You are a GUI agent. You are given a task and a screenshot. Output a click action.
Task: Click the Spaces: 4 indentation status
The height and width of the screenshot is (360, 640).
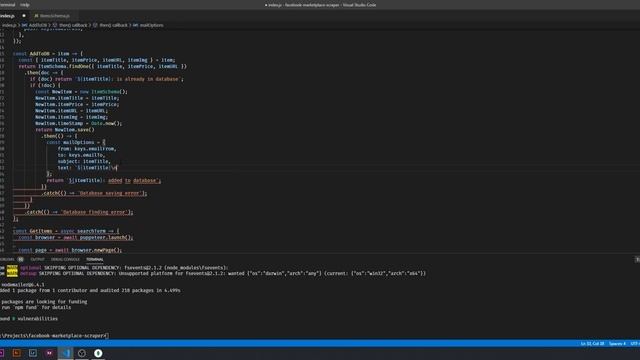coord(617,344)
